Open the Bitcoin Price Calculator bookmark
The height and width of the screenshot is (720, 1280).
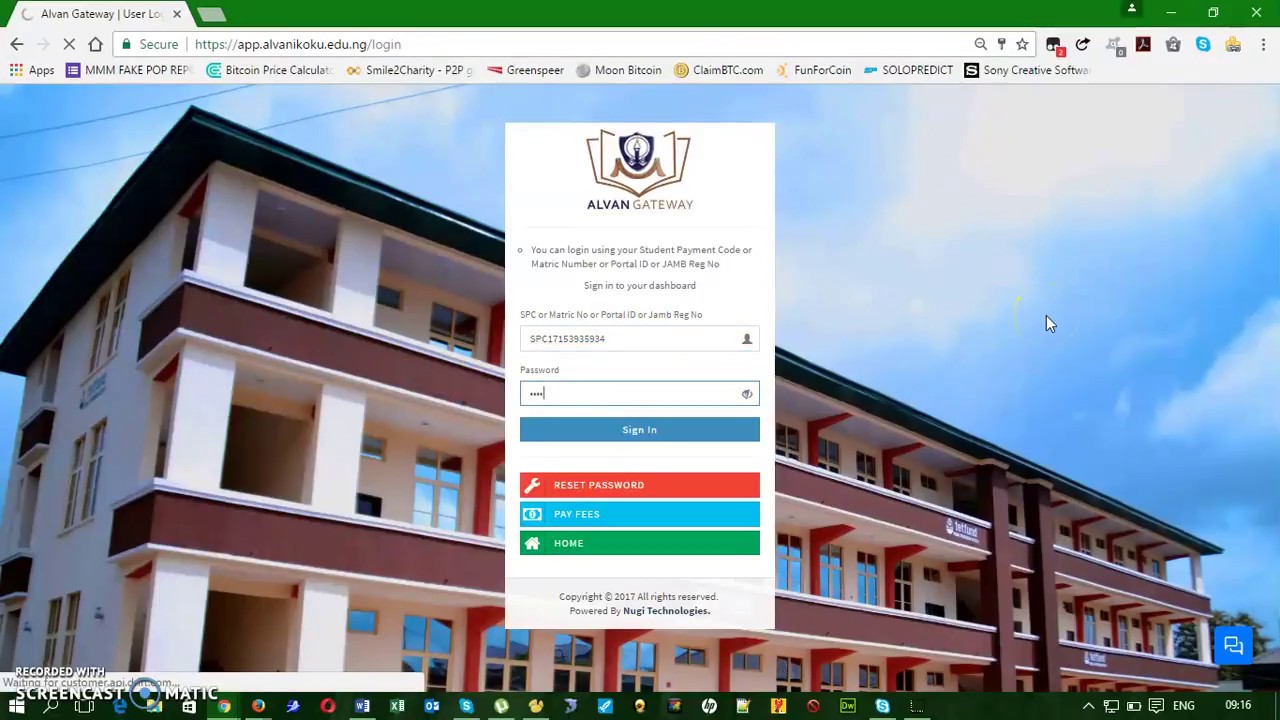point(269,70)
